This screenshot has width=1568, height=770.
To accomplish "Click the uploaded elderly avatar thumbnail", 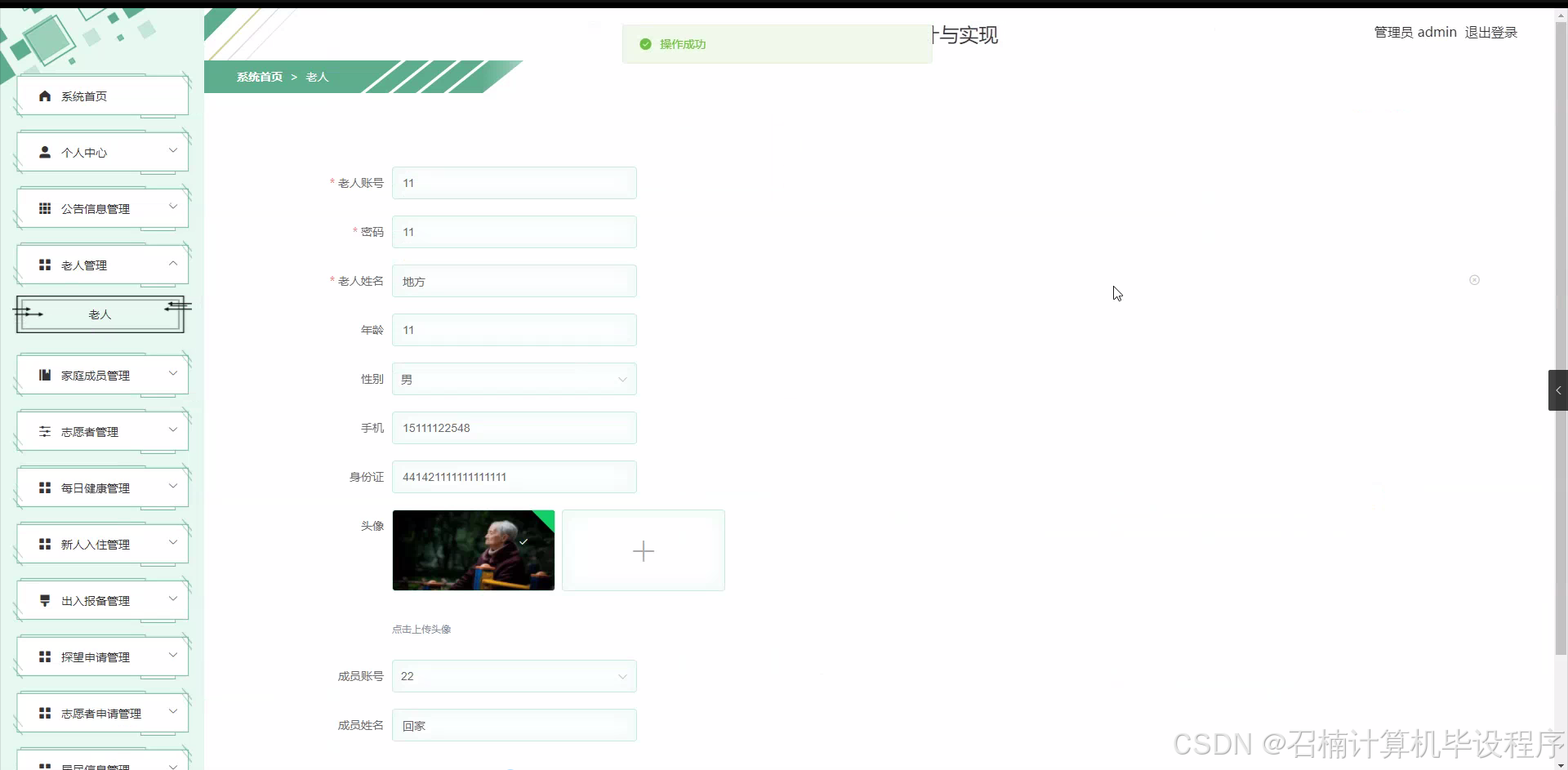I will coord(474,550).
